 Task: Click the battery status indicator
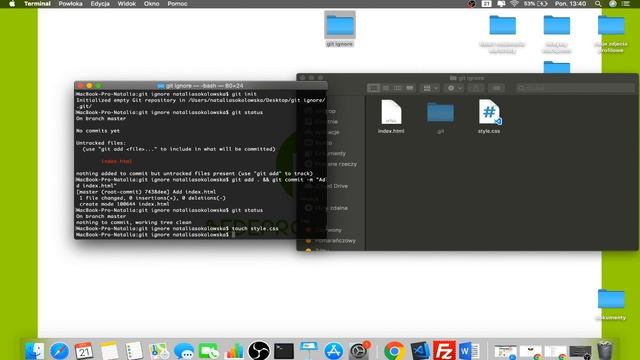click(536, 4)
